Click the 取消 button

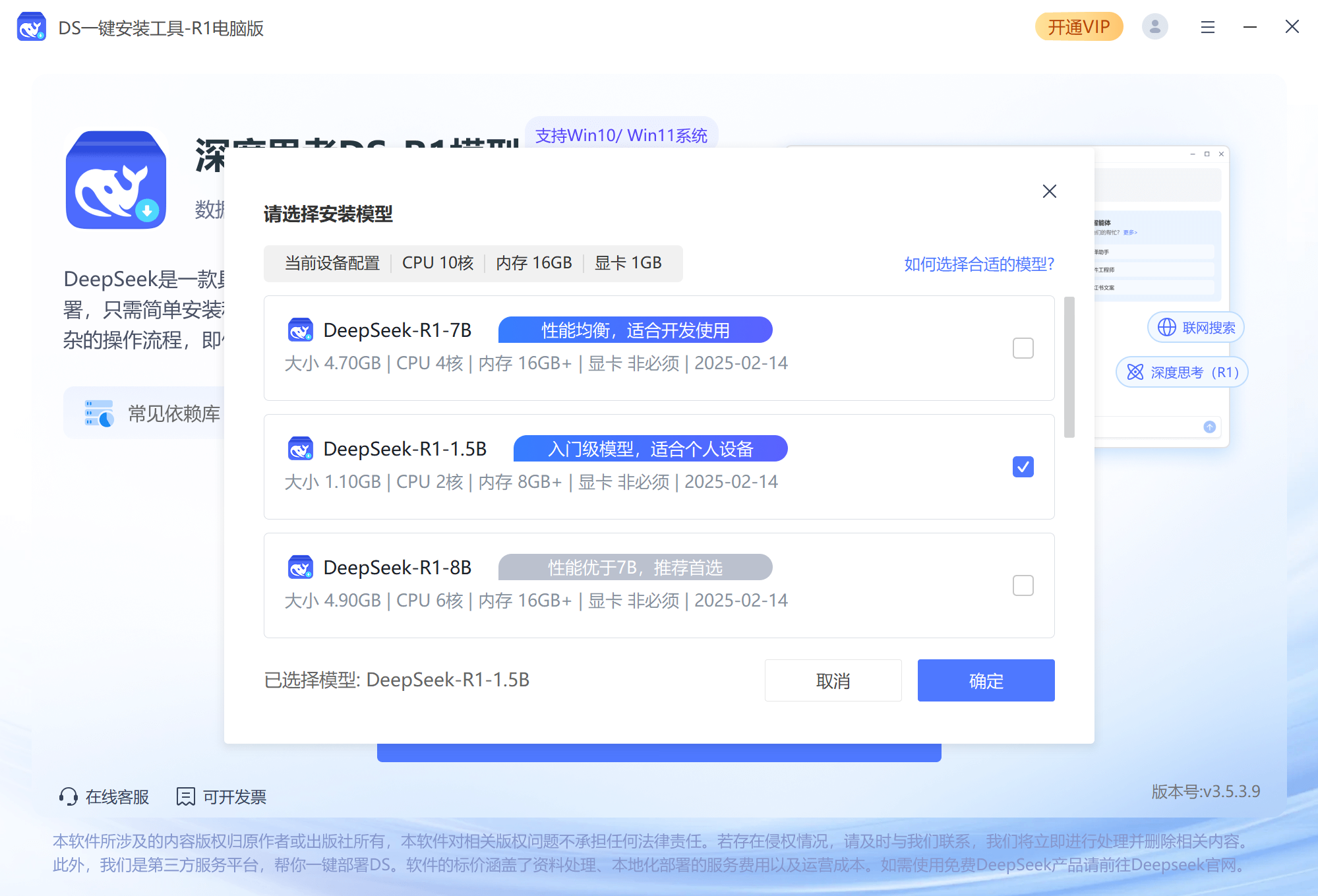(833, 680)
